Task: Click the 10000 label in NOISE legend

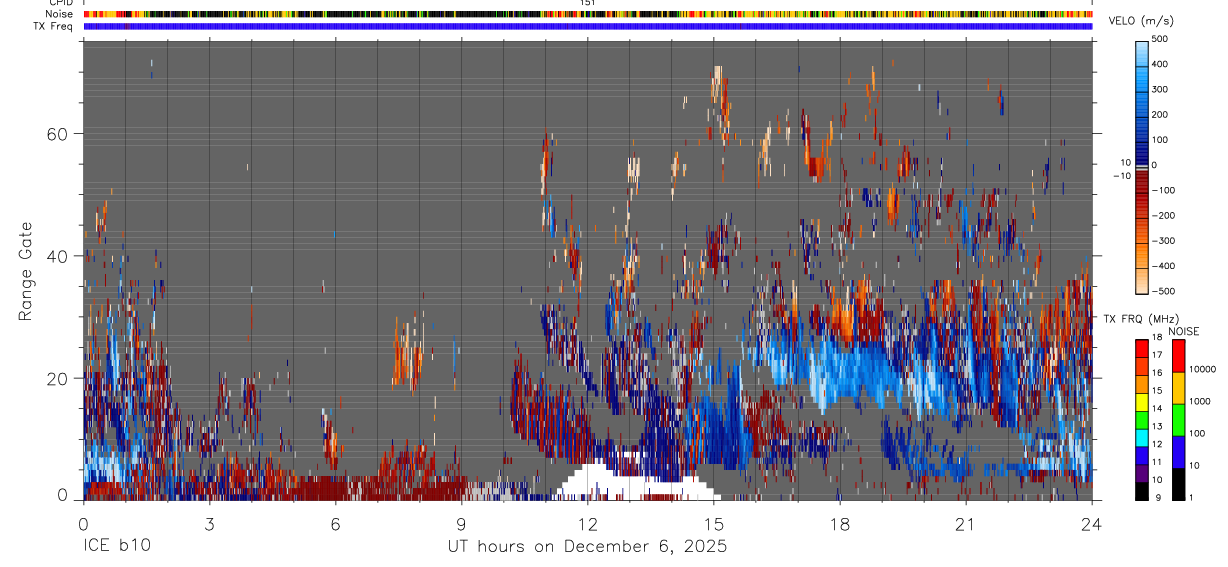Action: 1201,369
